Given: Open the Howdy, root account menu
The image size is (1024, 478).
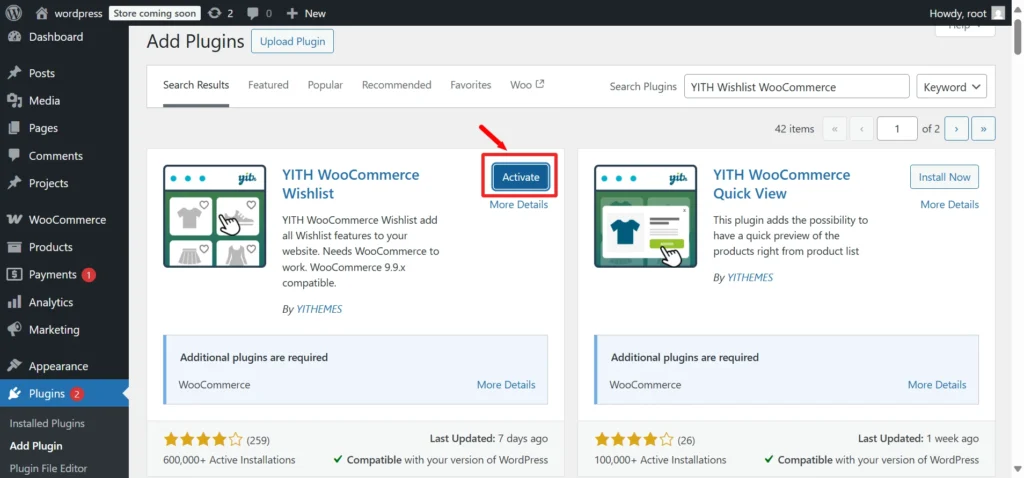Looking at the screenshot, I should [967, 13].
